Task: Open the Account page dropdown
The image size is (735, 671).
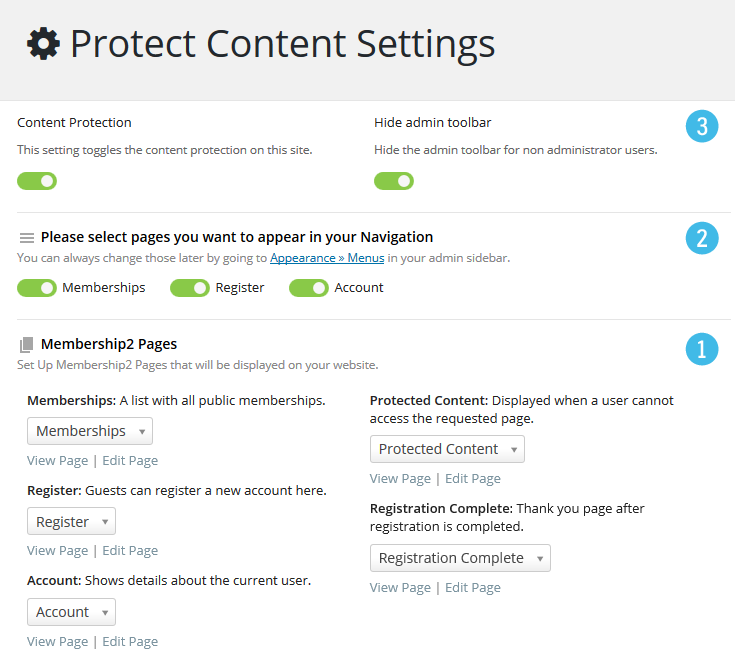Action: 71,612
